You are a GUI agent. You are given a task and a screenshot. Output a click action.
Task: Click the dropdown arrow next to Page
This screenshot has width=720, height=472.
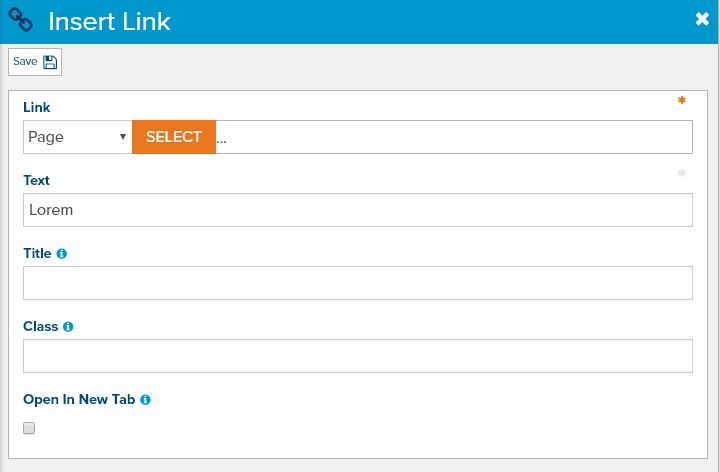(123, 137)
